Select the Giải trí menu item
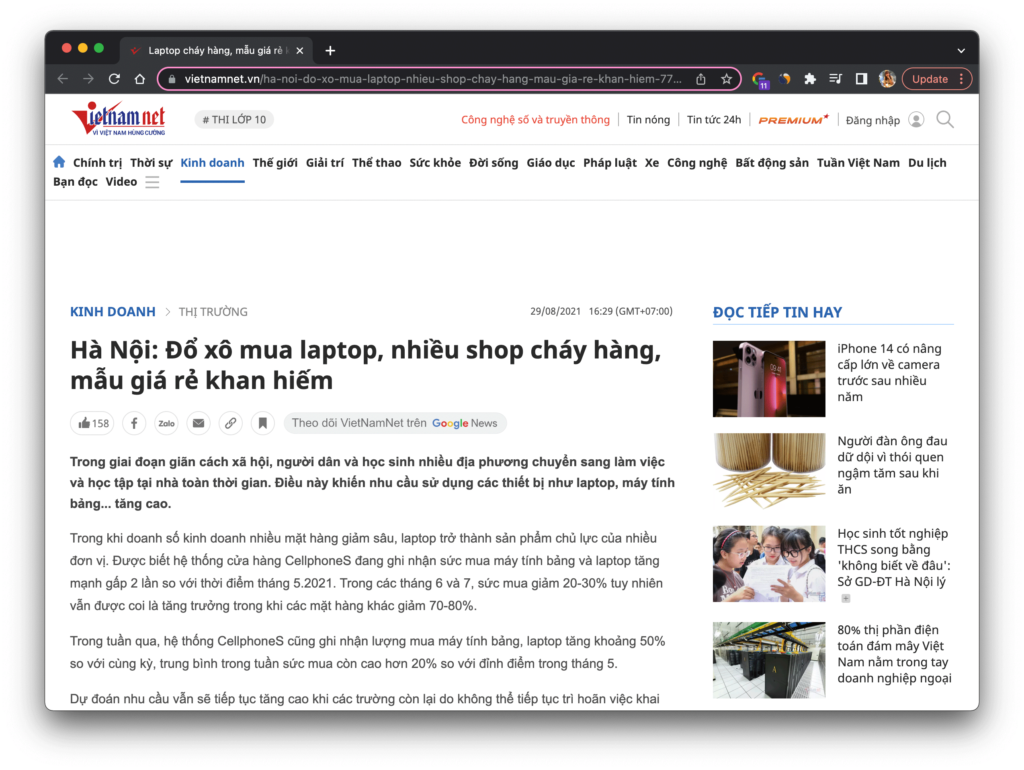 [x=325, y=163]
